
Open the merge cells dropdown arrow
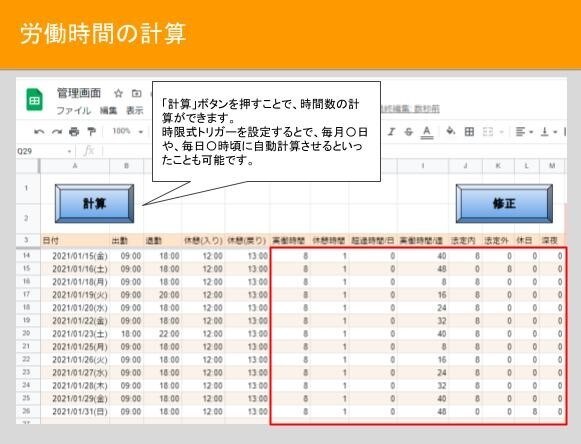501,132
